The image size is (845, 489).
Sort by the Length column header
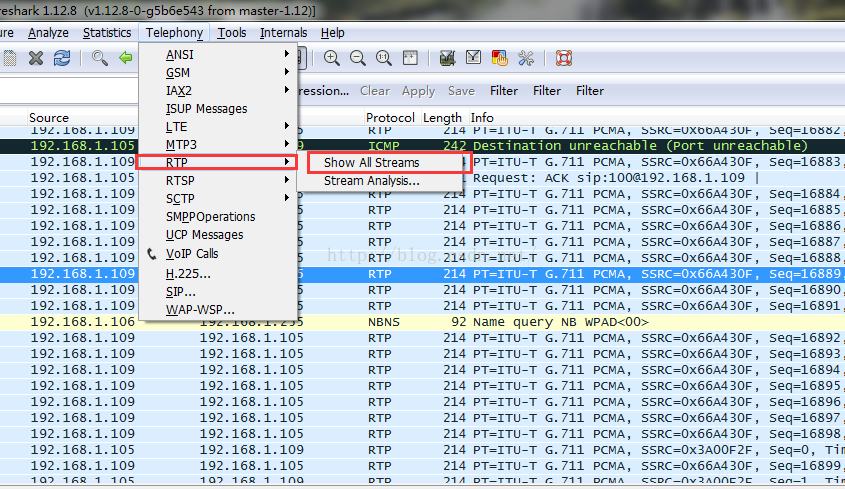click(x=442, y=118)
